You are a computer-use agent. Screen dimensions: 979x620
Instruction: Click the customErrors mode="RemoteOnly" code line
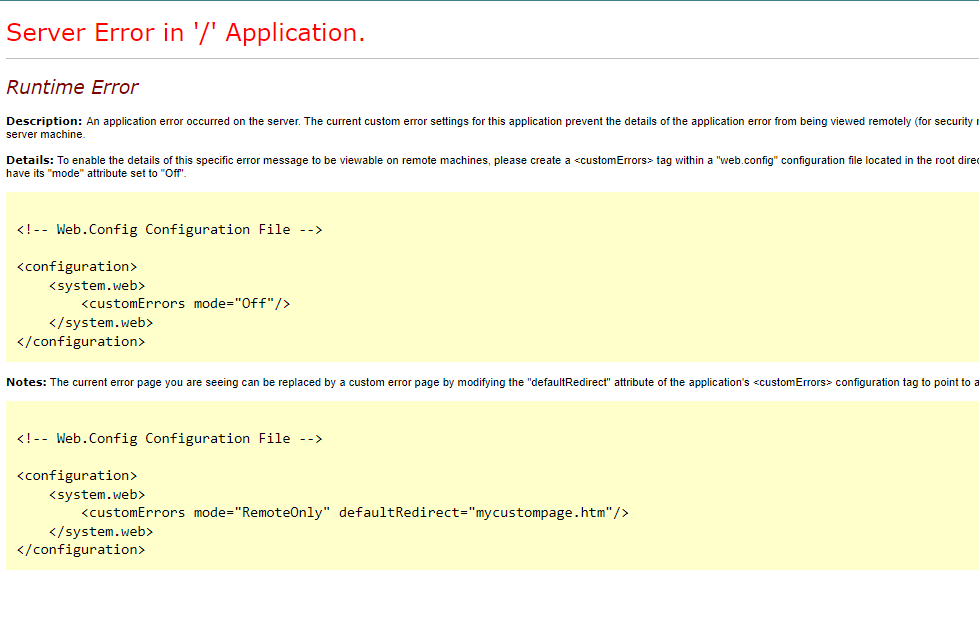[x=355, y=513]
